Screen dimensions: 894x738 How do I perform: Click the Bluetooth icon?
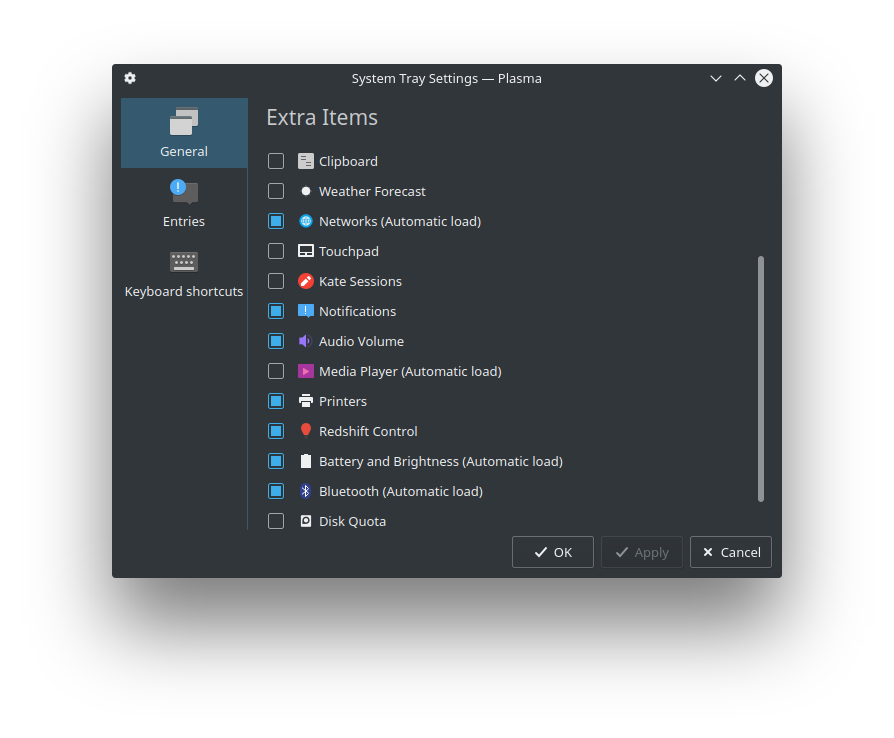click(x=306, y=491)
